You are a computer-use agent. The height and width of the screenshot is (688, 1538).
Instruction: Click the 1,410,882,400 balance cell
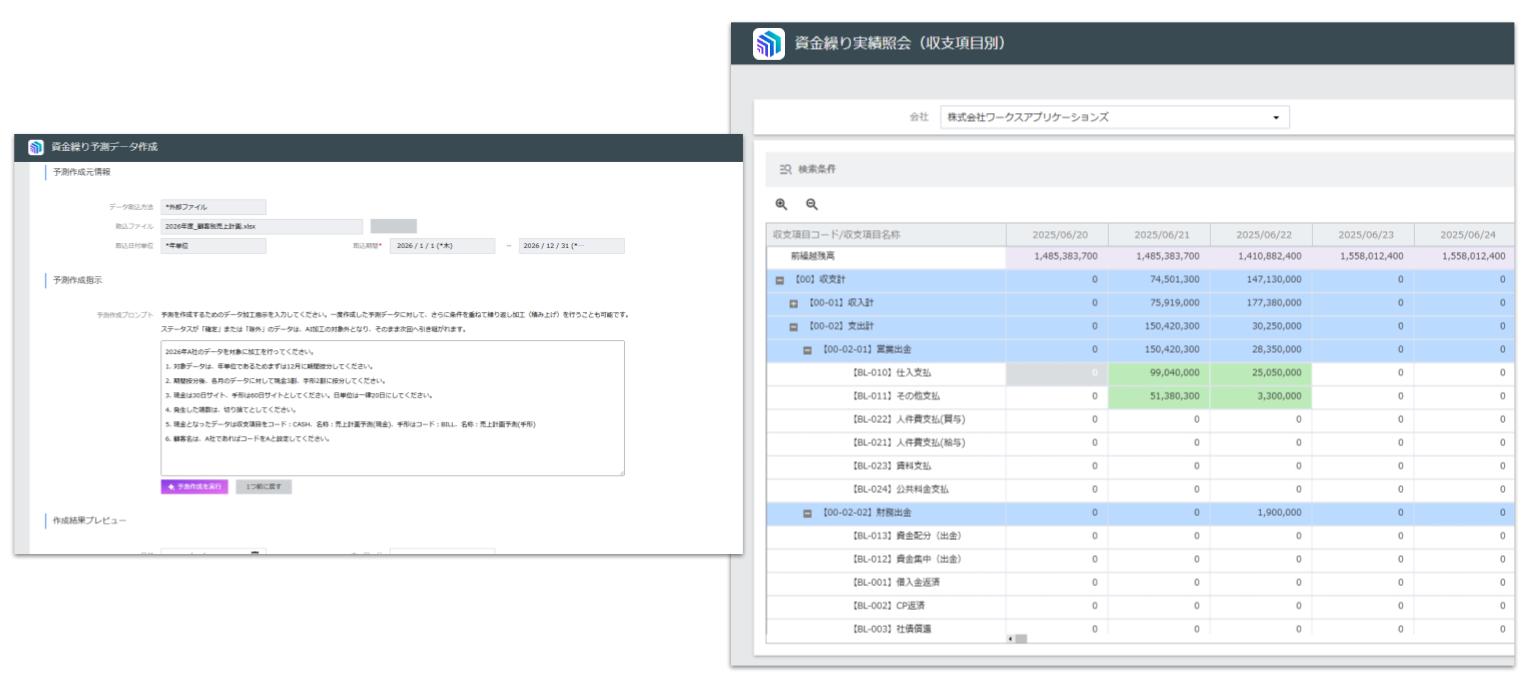(1260, 256)
